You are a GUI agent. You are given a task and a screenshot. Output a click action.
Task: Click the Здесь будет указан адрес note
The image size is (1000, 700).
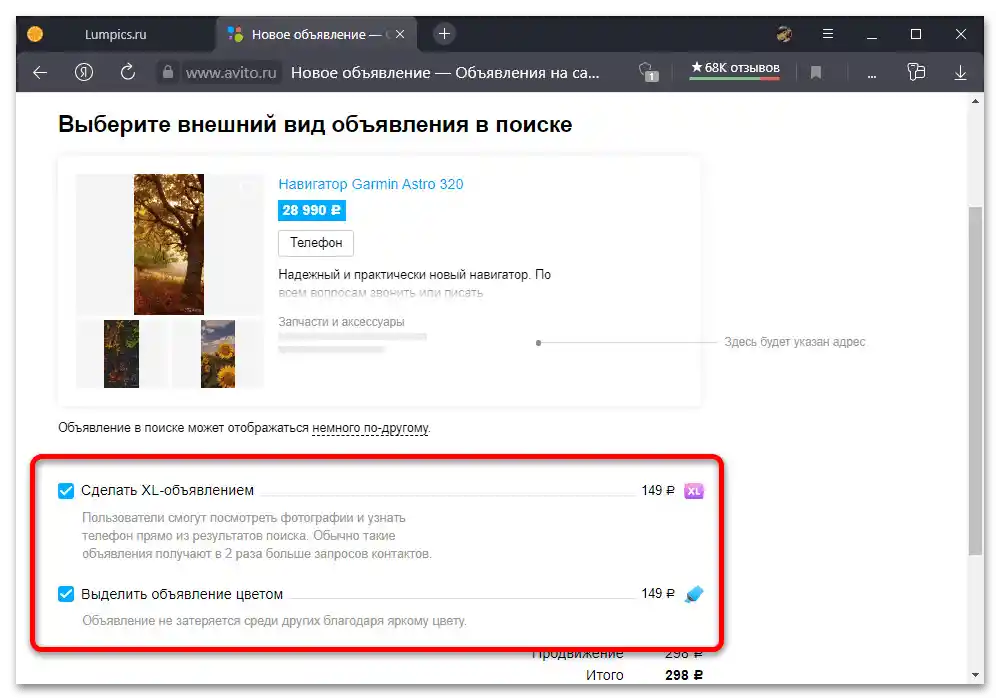coord(795,342)
